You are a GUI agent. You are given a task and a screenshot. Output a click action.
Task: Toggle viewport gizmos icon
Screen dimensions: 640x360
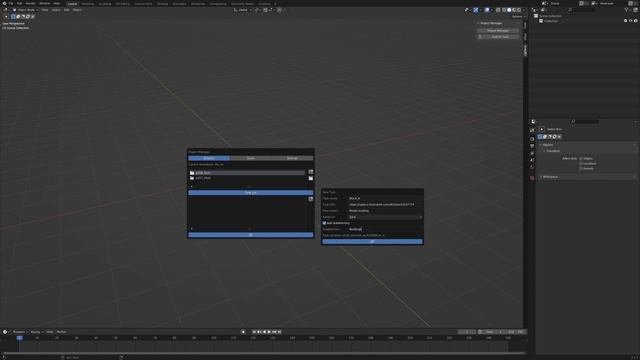point(476,10)
